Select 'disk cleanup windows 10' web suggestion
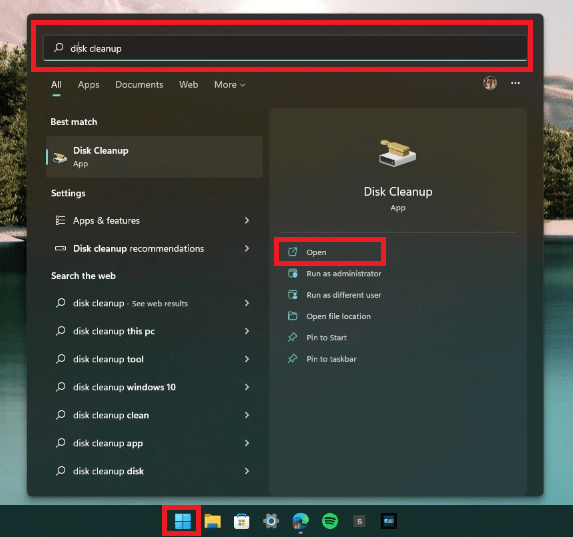 (153, 387)
